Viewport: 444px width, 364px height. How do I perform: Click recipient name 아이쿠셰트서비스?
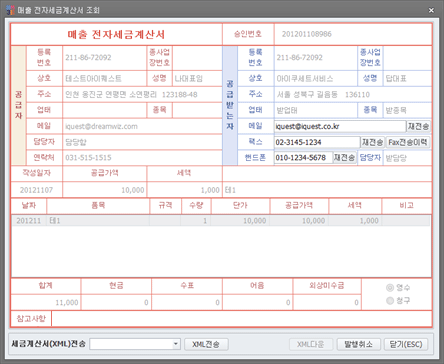[x=305, y=79]
